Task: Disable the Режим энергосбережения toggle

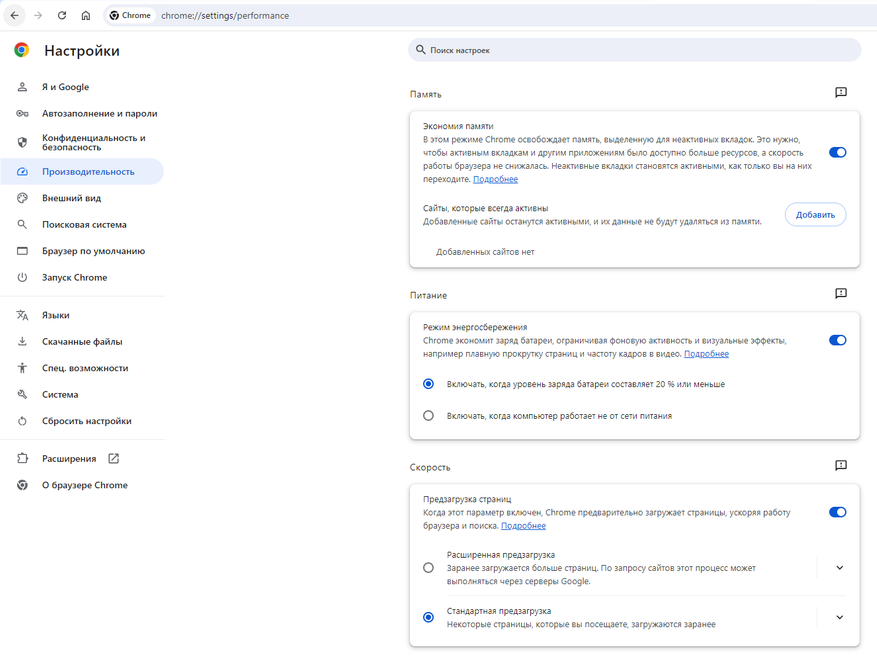Action: coord(837,340)
